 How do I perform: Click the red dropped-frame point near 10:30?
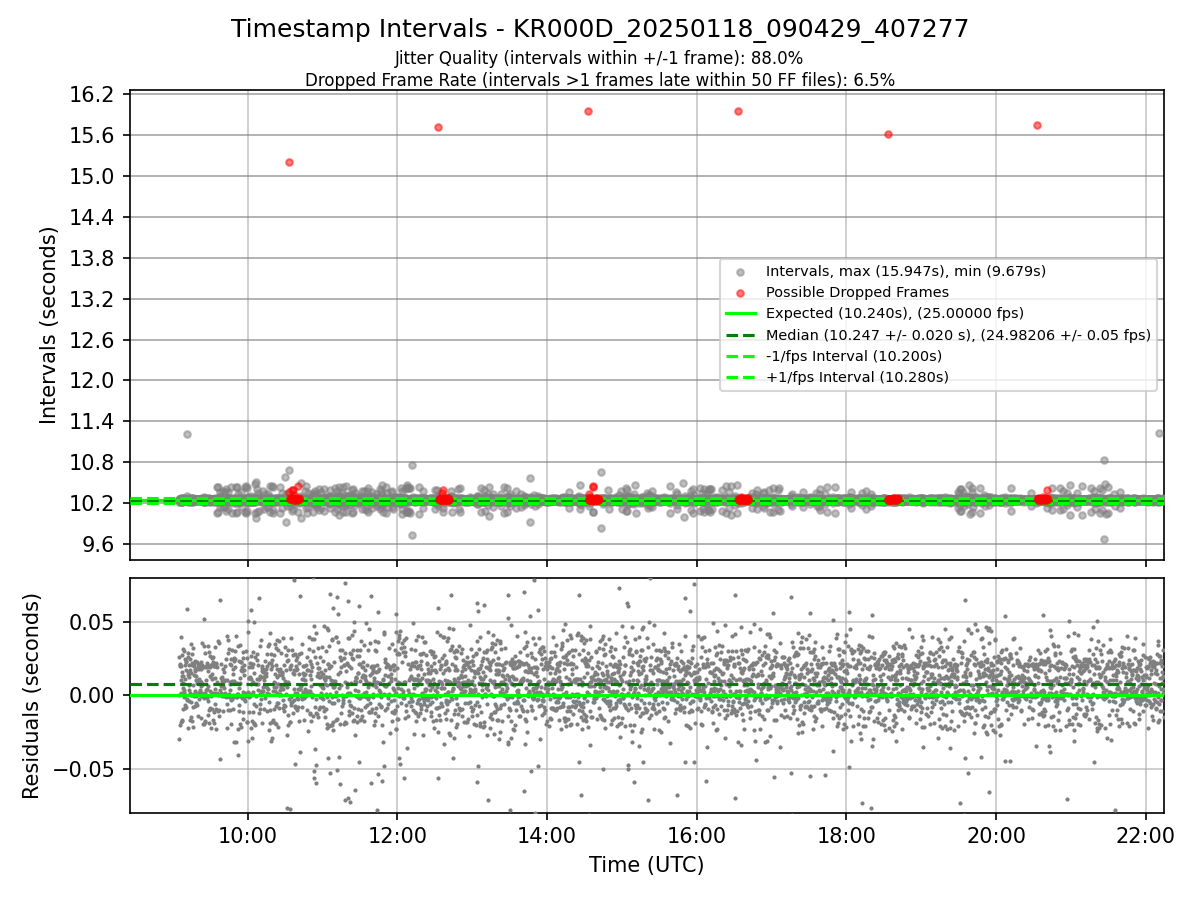289,162
